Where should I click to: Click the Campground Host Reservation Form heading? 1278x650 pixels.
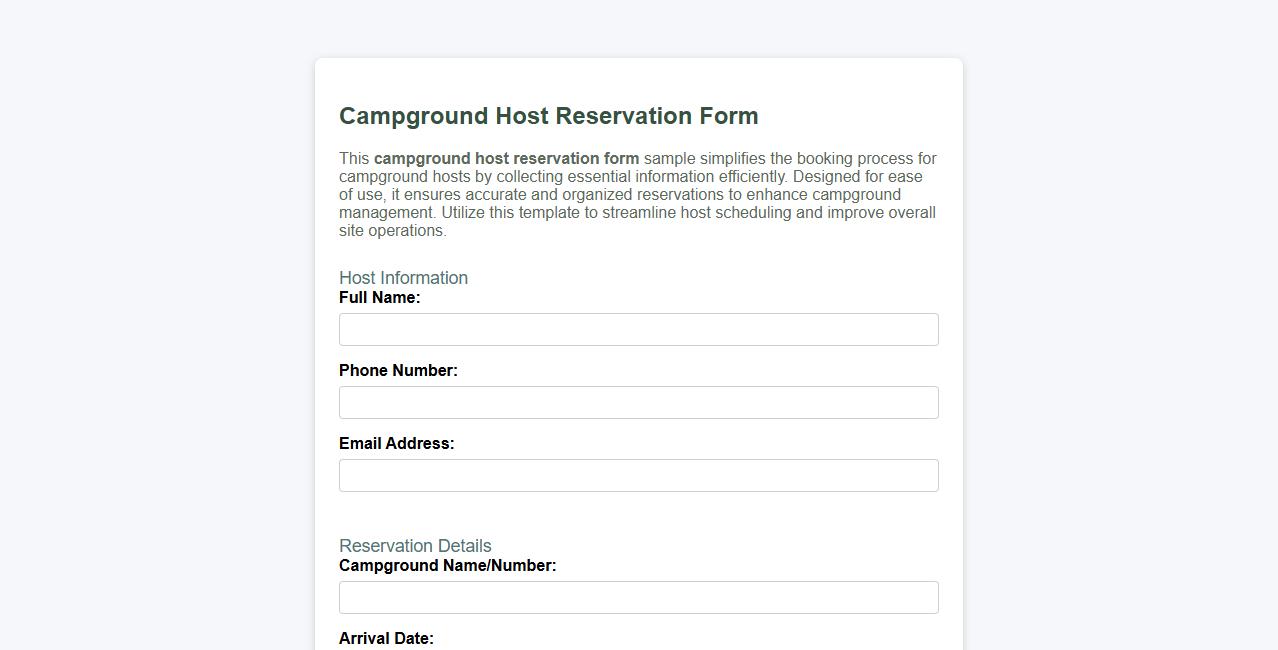tap(548, 116)
